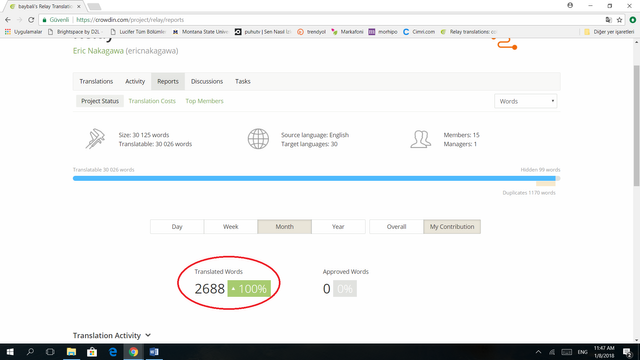This screenshot has height=360, width=640.
Task: Open the Top Members report
Action: click(x=204, y=101)
